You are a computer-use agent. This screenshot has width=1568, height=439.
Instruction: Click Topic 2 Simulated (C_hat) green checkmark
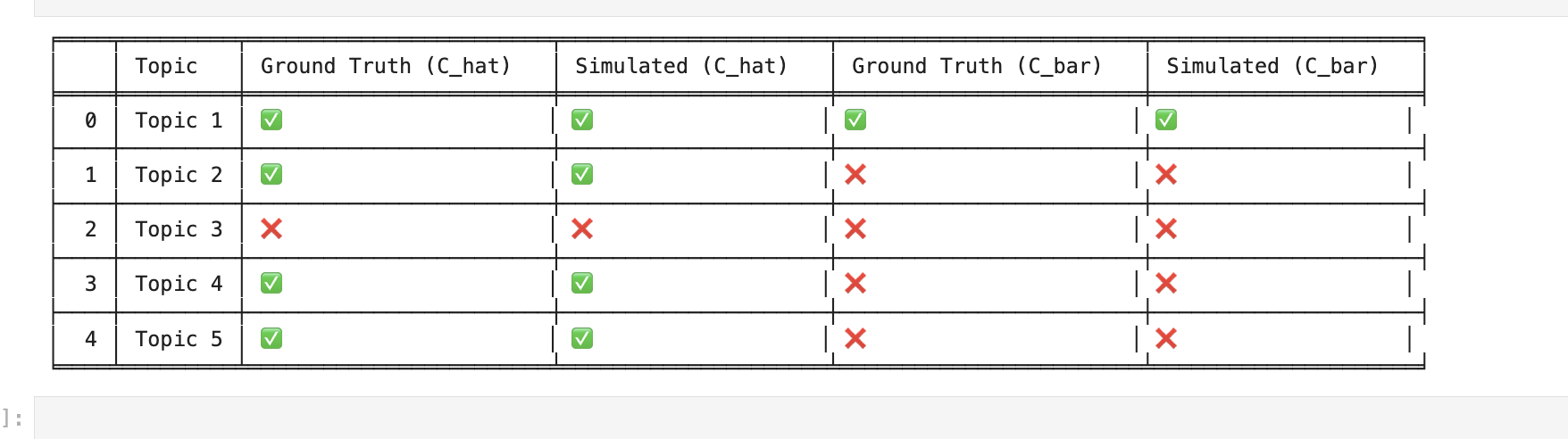coord(582,174)
